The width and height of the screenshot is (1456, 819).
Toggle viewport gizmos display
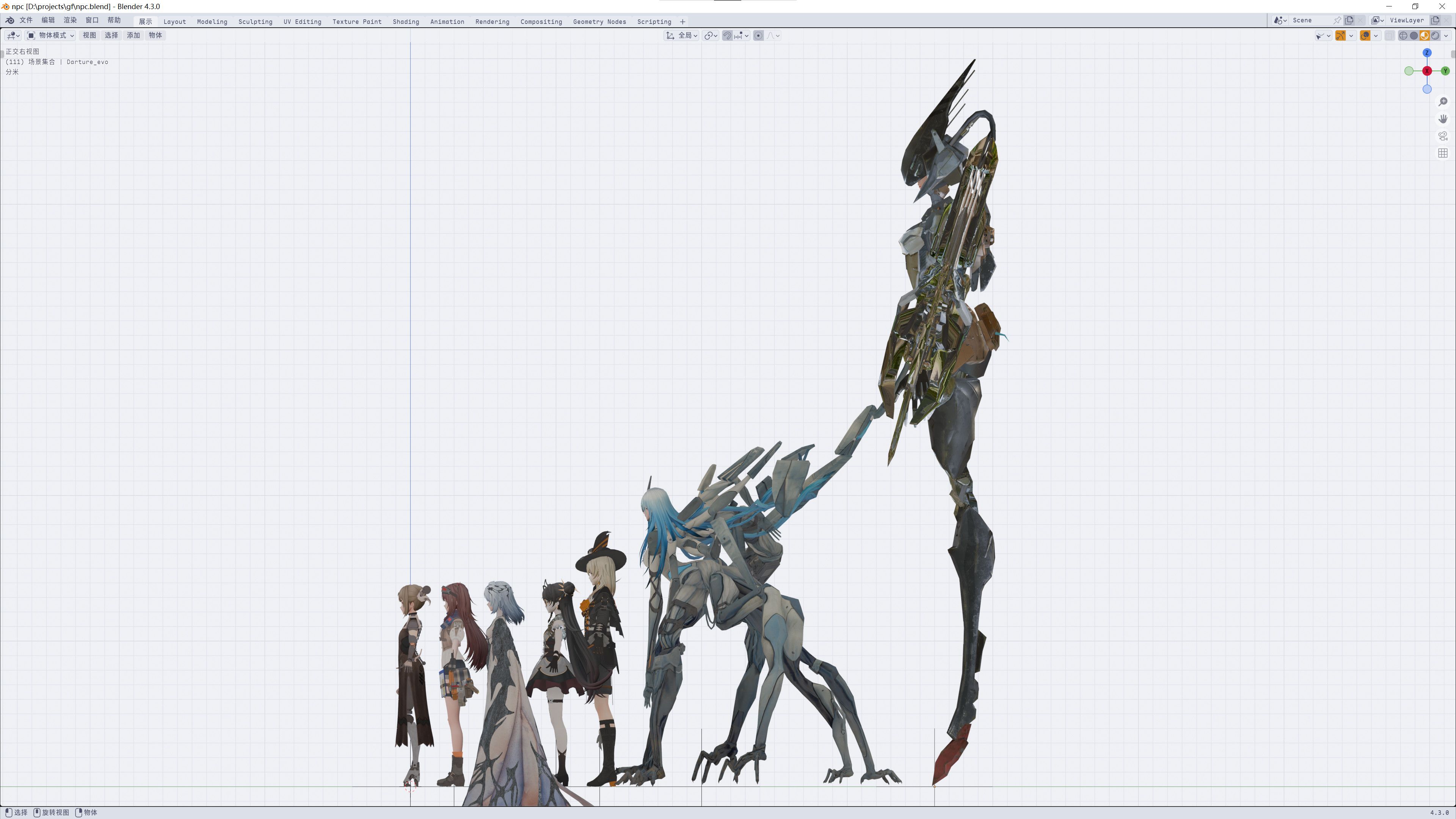1341,36
